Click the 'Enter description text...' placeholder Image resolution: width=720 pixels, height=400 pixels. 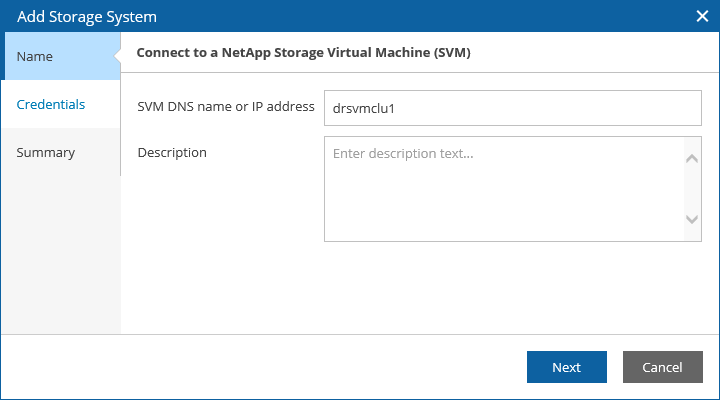coord(402,154)
